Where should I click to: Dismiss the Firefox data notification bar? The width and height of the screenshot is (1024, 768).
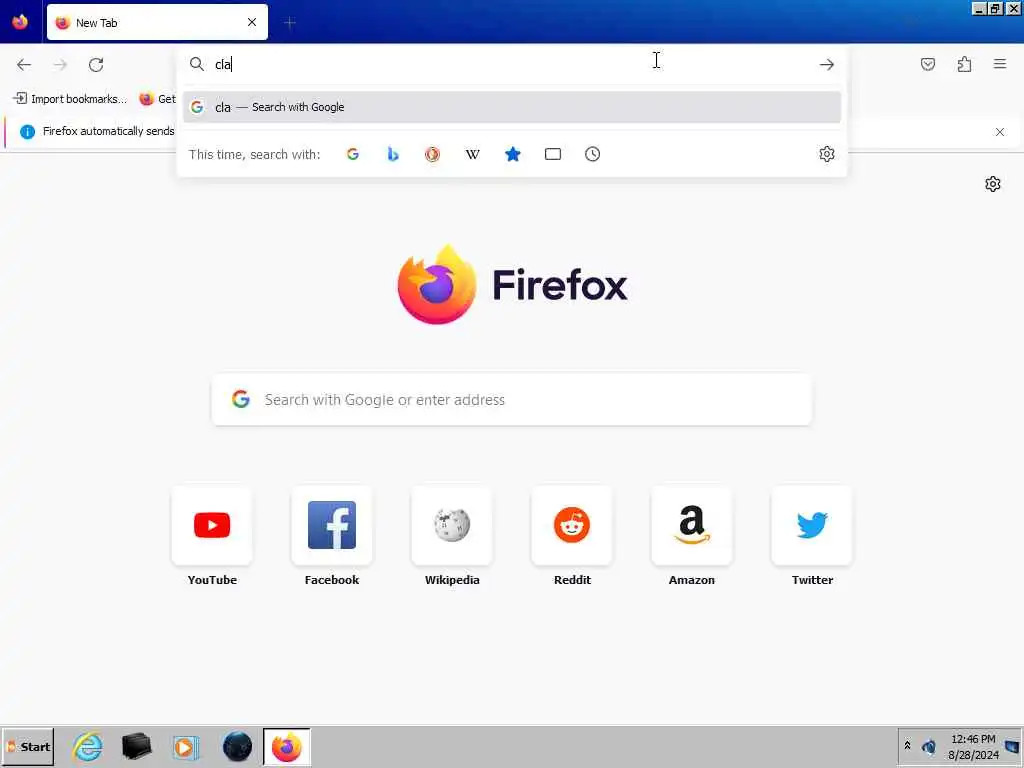click(x=1000, y=132)
